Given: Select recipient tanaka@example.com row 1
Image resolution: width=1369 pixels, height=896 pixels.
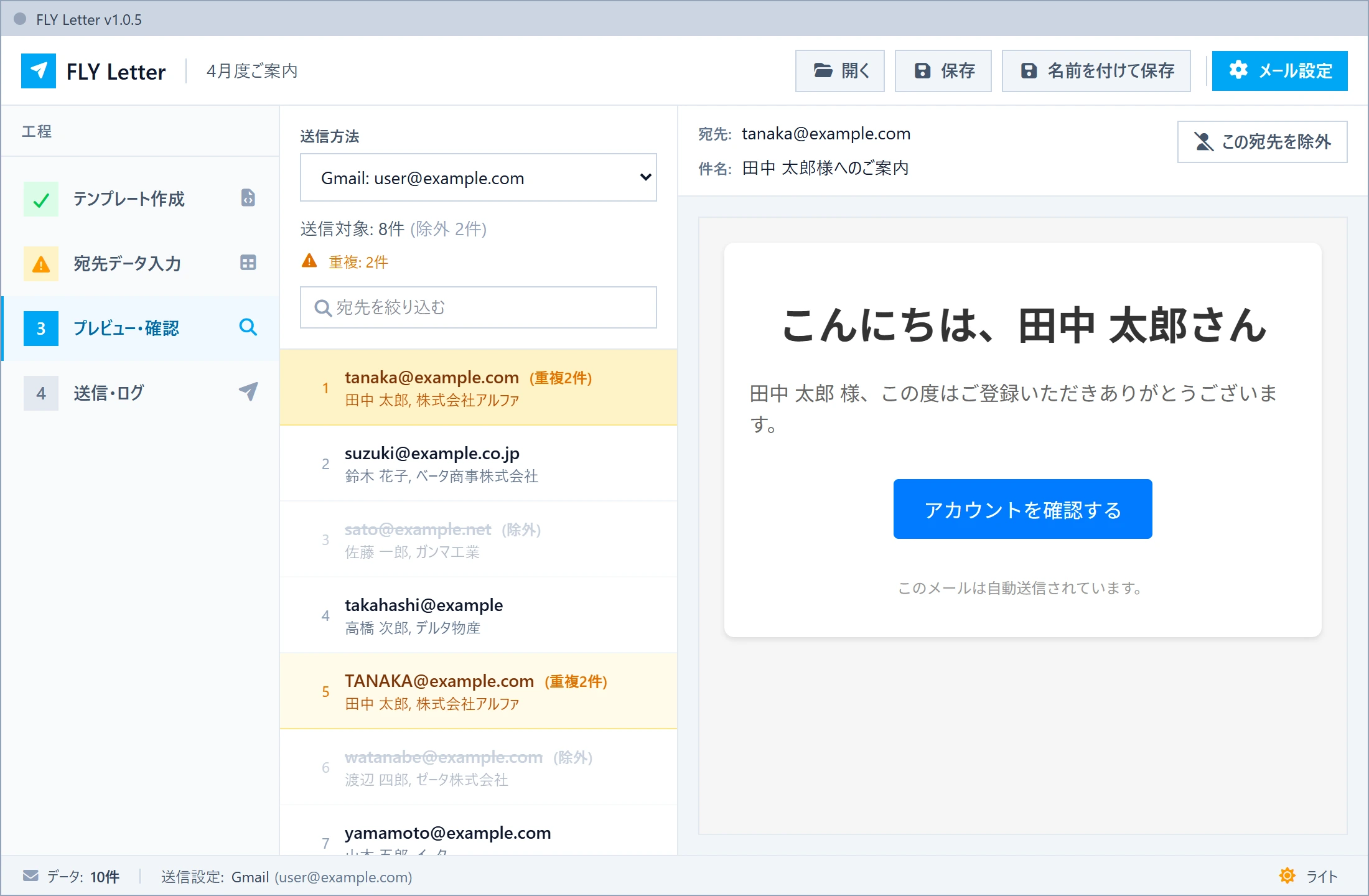Looking at the screenshot, I should click(479, 388).
